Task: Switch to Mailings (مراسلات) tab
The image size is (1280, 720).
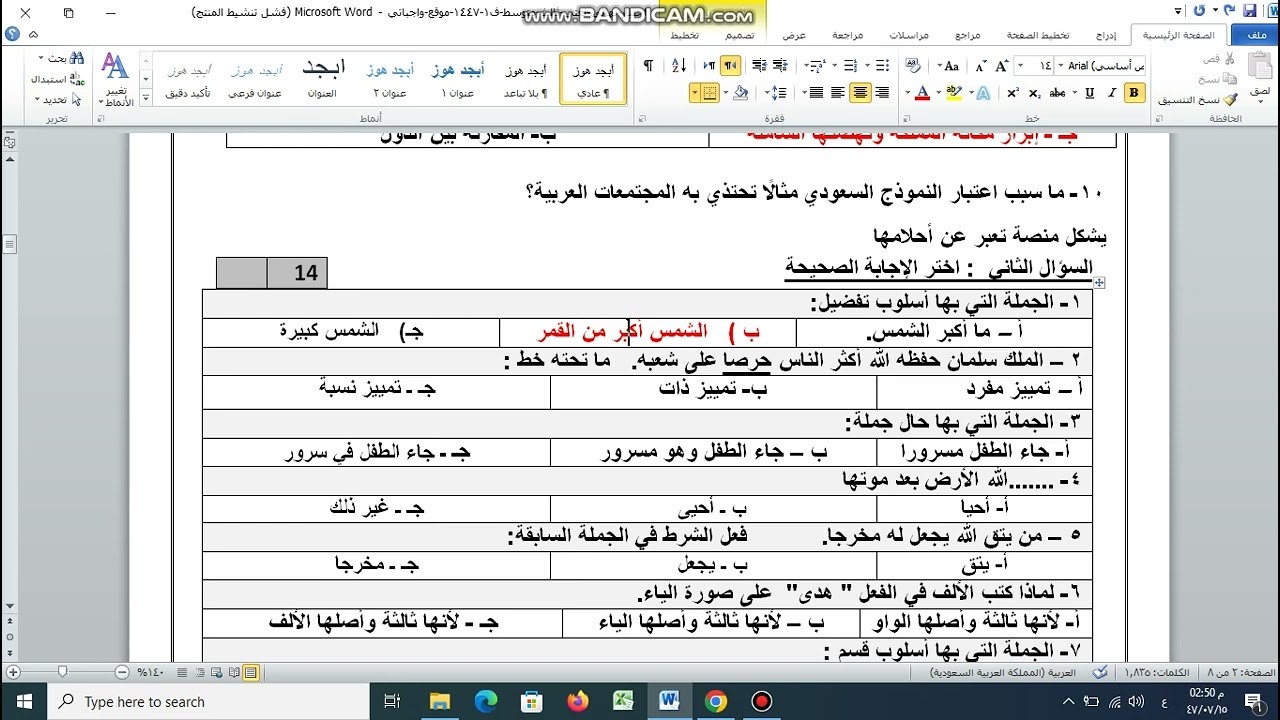Action: click(x=909, y=35)
